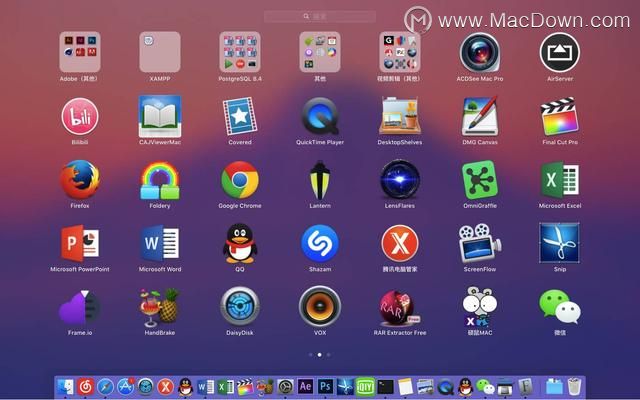Open the Covered app

[240, 116]
